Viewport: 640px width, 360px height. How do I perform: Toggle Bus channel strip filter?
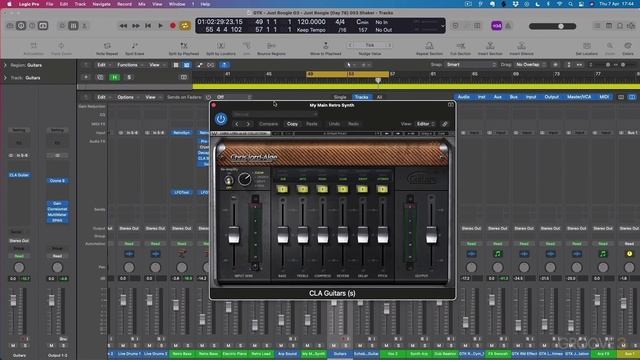click(x=513, y=97)
